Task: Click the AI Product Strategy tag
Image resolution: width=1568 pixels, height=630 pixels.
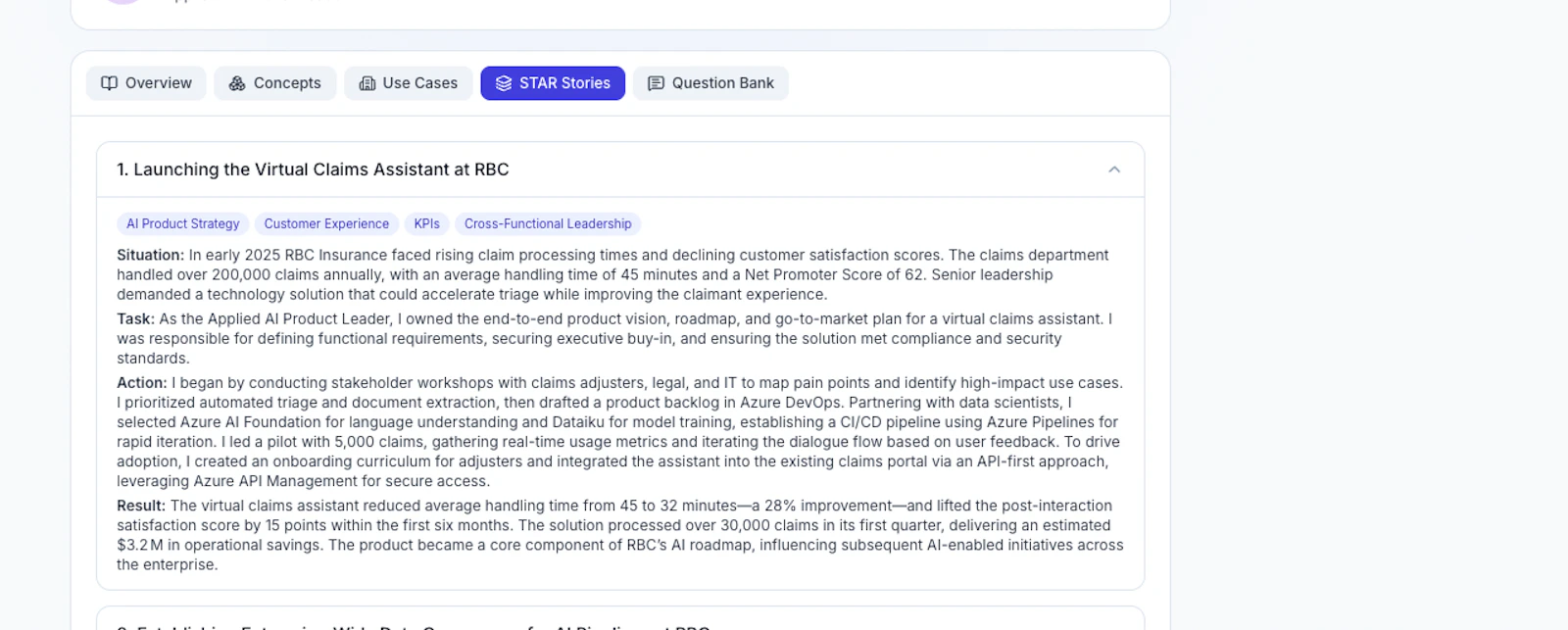Action: [183, 224]
